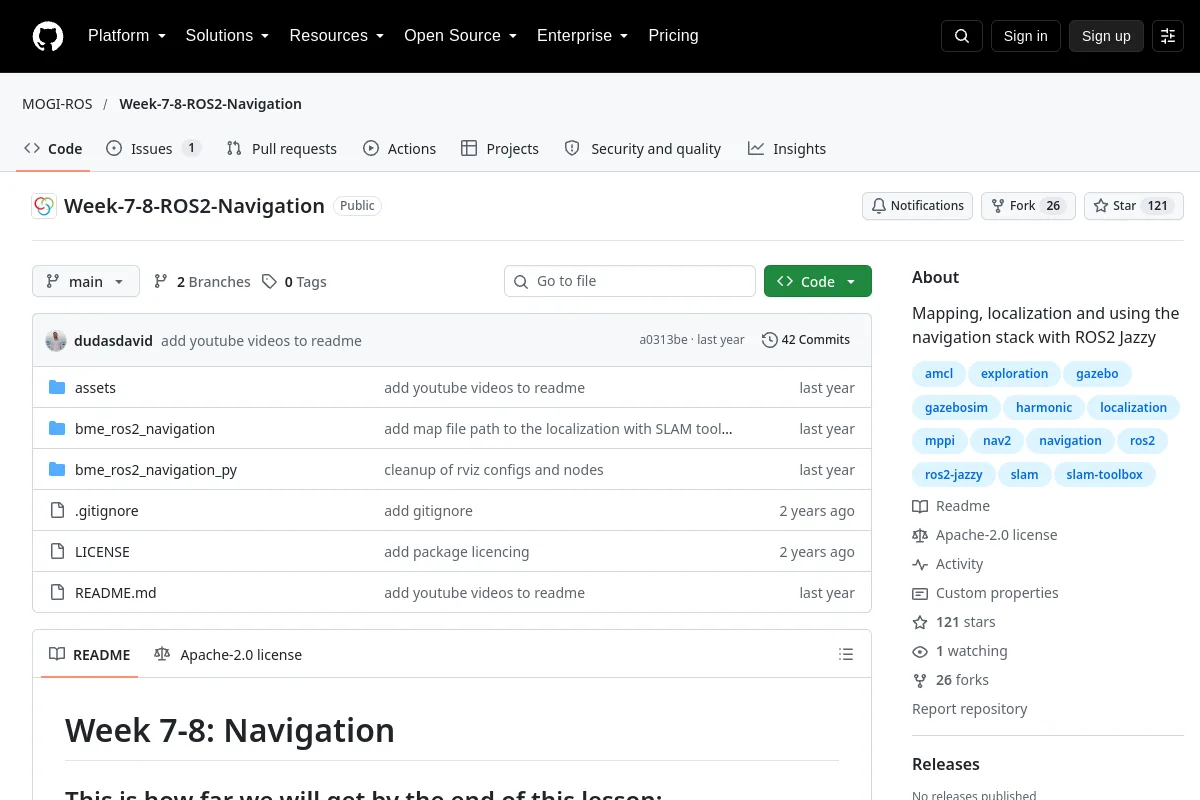Click the LICENSE file icon
The height and width of the screenshot is (800, 1200).
pos(57,552)
